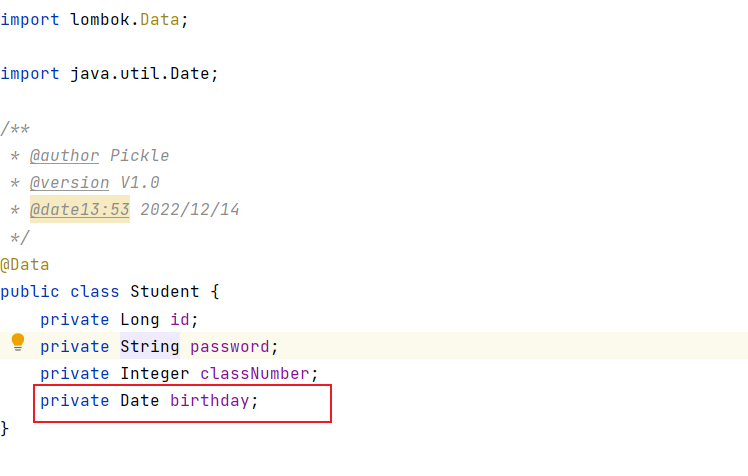The height and width of the screenshot is (476, 748).
Task: Click the Long type in id declaration
Action: pos(139,319)
